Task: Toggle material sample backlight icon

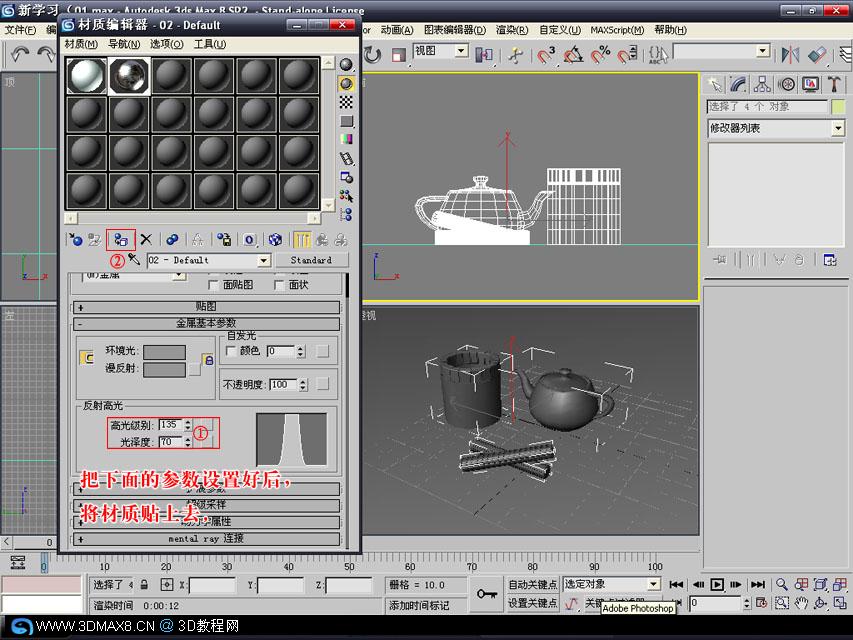Action: click(346, 83)
